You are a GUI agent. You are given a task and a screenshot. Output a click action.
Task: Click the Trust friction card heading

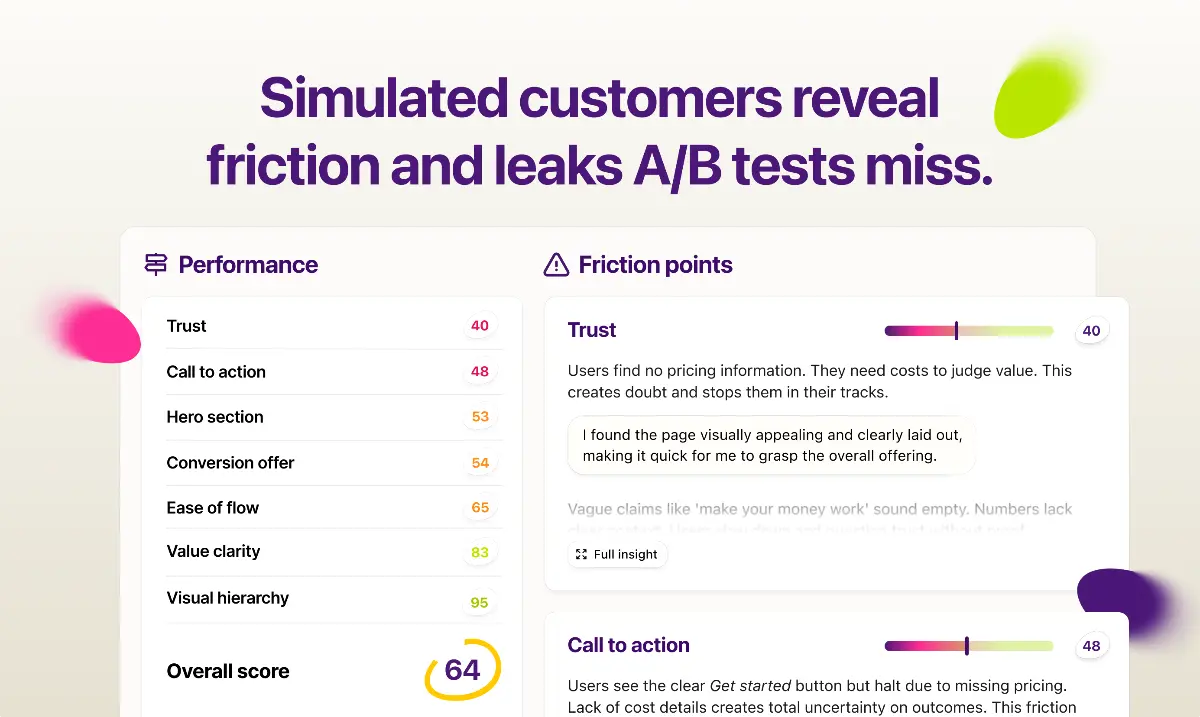[592, 330]
